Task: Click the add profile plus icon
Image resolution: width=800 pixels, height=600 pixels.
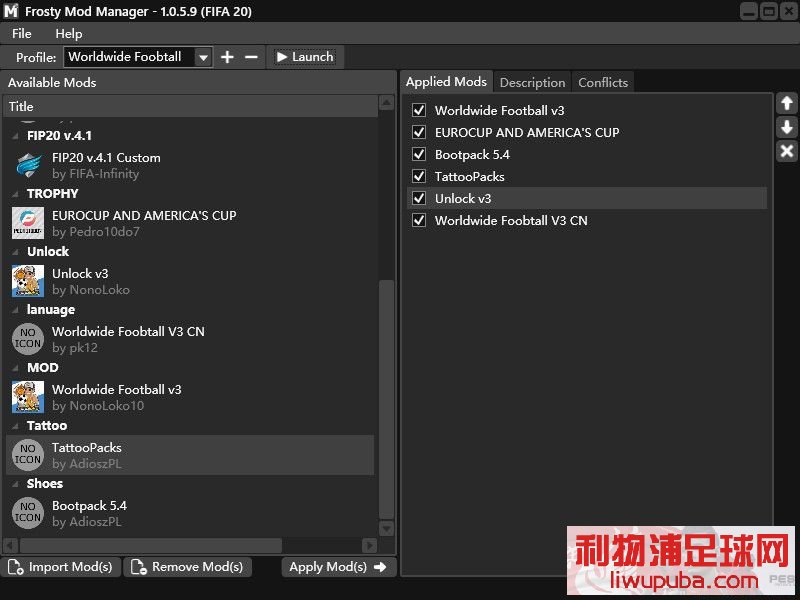Action: [x=227, y=57]
